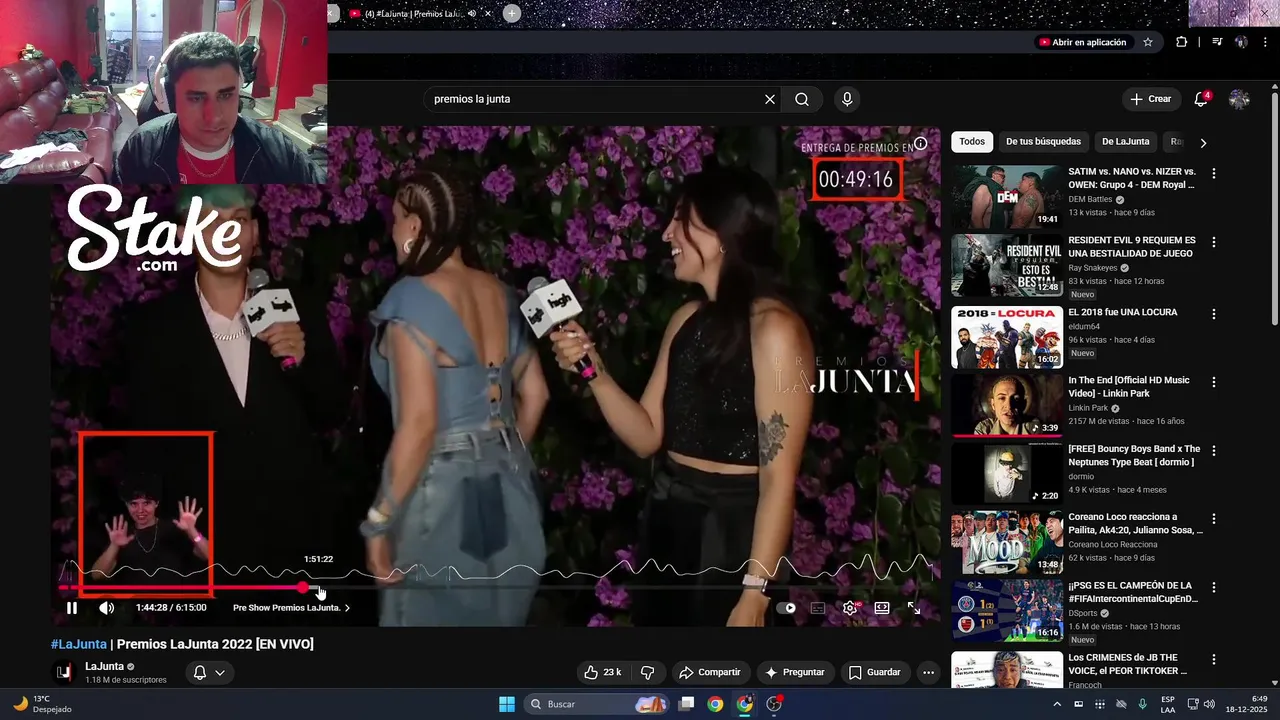Open YouTube notifications bell

pyautogui.click(x=1201, y=99)
